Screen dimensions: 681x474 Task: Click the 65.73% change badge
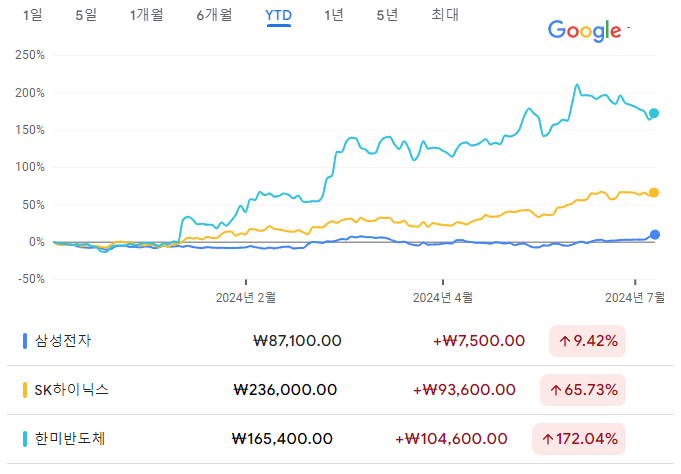583,390
